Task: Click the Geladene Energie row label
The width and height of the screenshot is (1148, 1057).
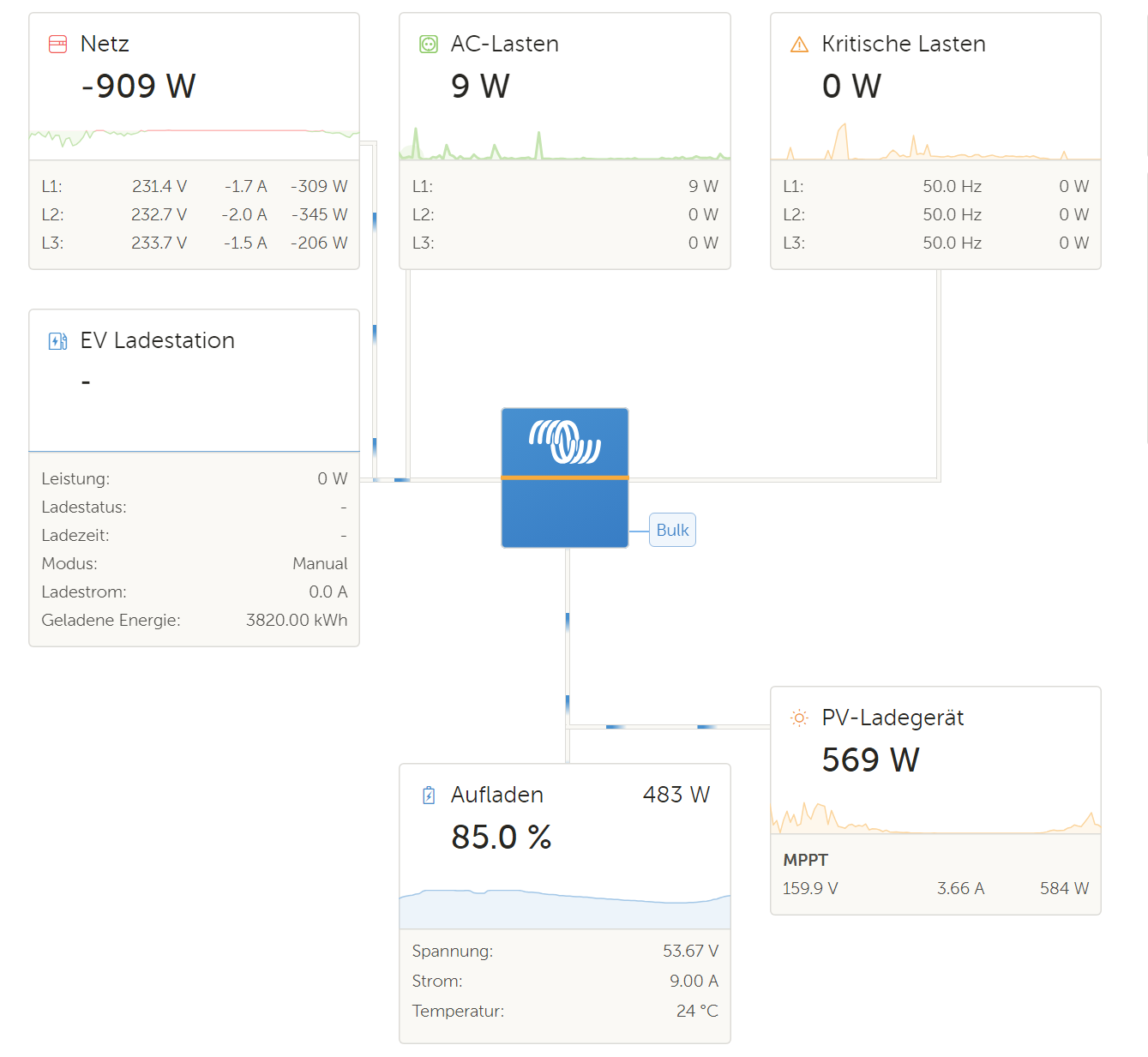Action: click(x=111, y=620)
